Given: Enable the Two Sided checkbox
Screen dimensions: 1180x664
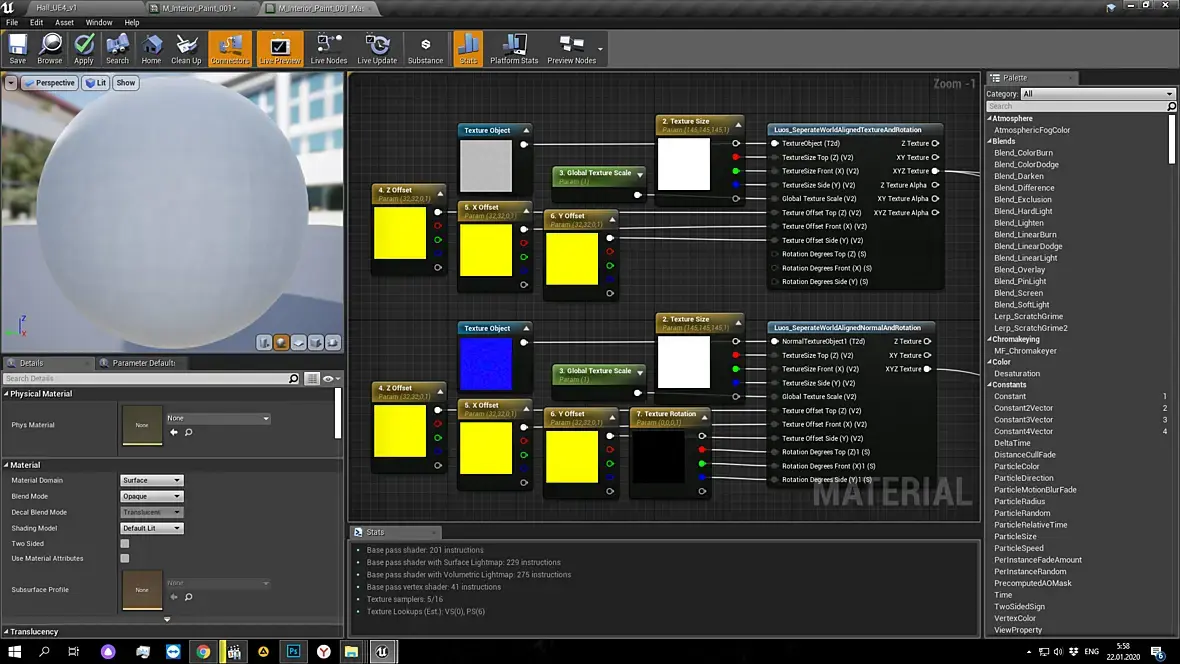Looking at the screenshot, I should pos(125,544).
